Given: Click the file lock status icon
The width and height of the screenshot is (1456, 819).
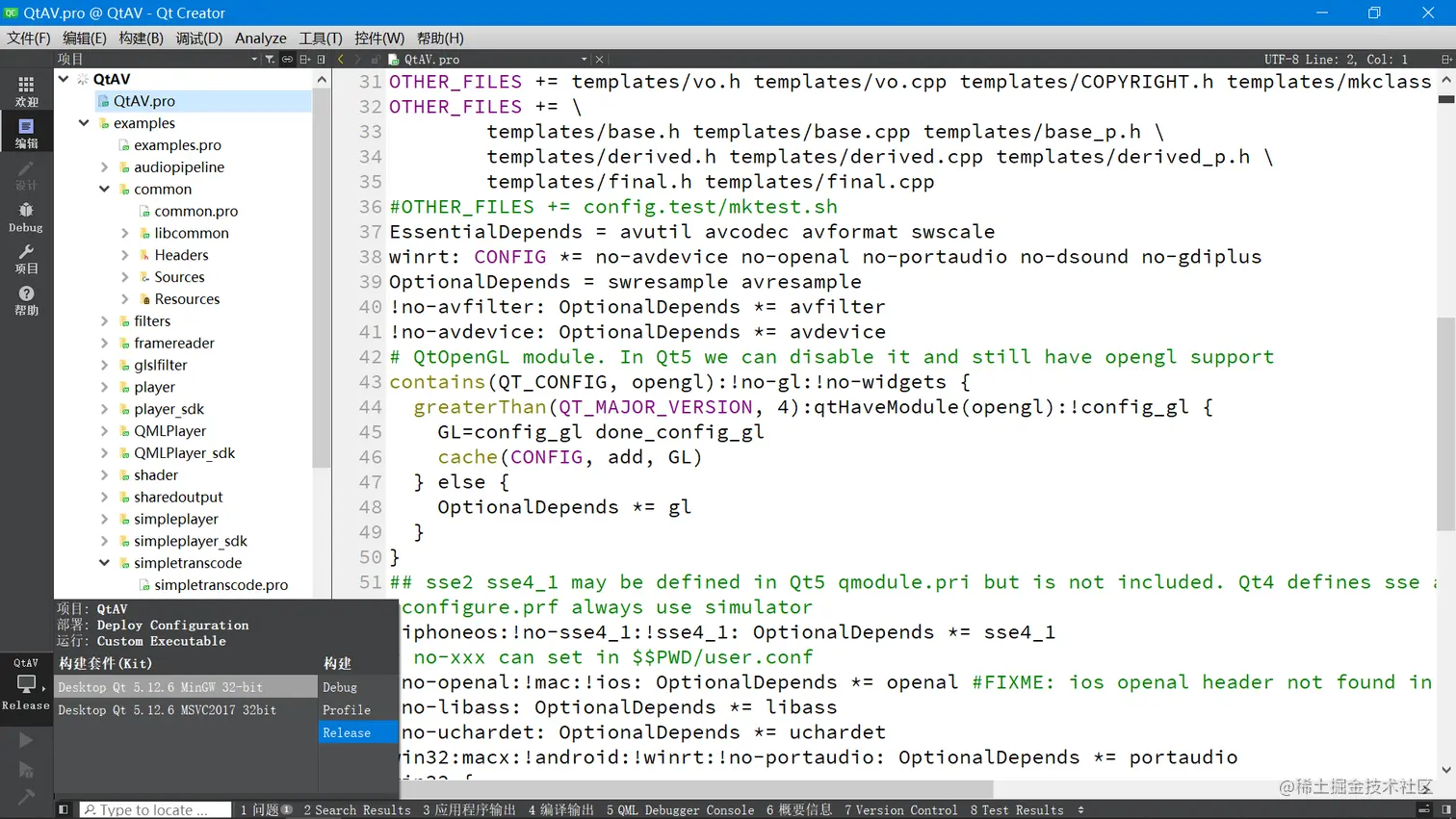Looking at the screenshot, I should pos(376,60).
